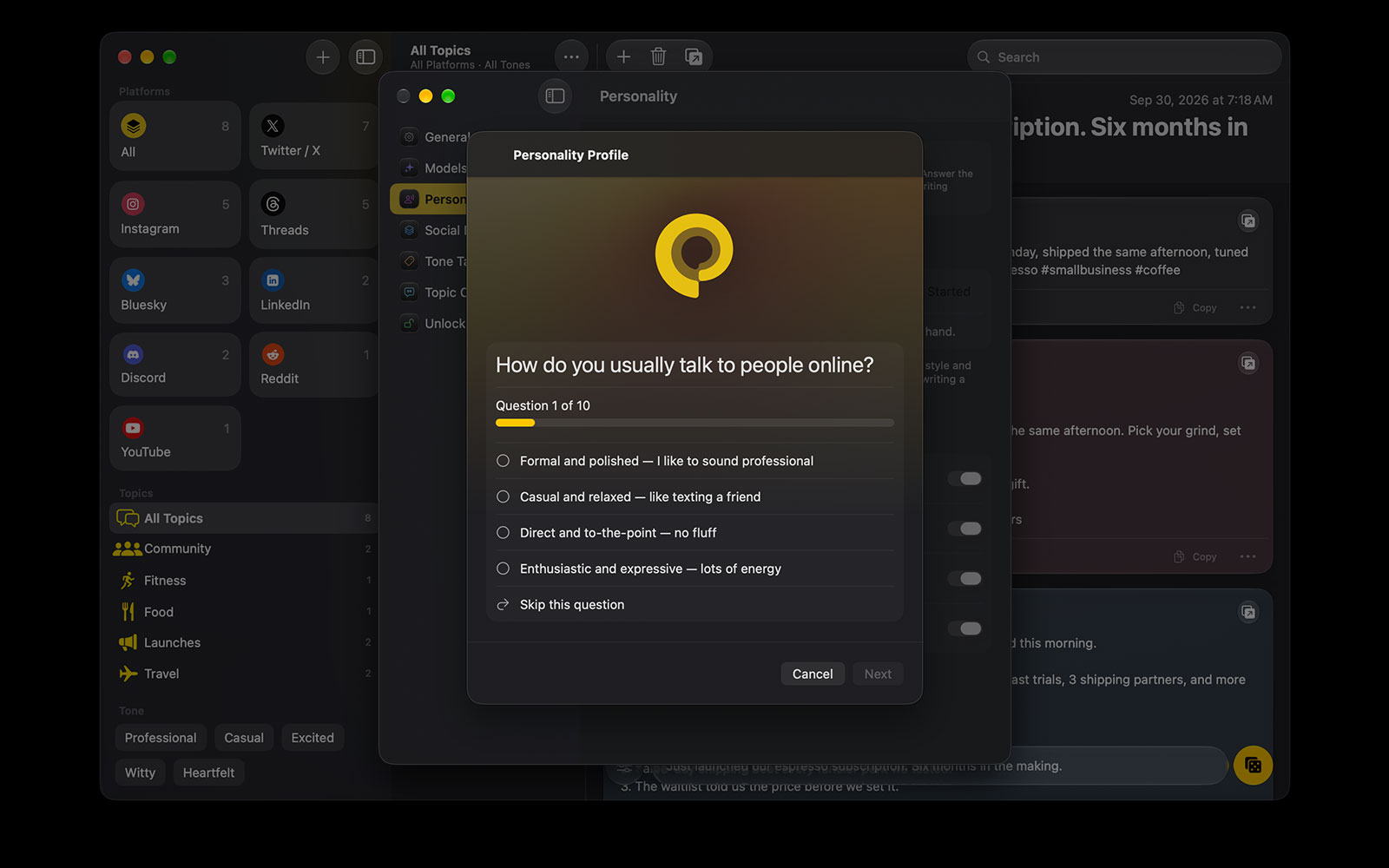
Task: Select Launches topic
Action: [244, 643]
